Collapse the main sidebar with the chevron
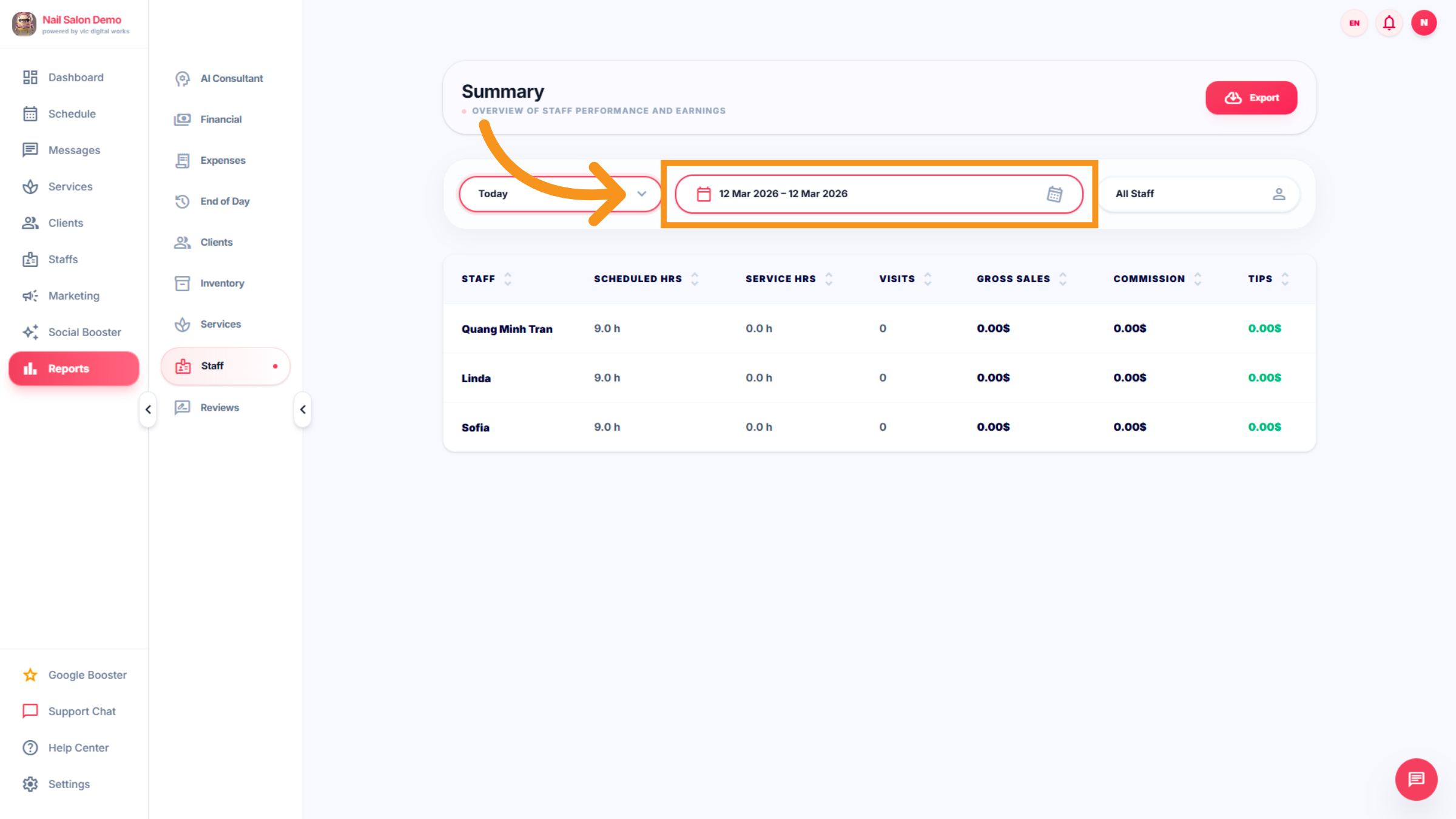The image size is (1456, 819). 148,409
